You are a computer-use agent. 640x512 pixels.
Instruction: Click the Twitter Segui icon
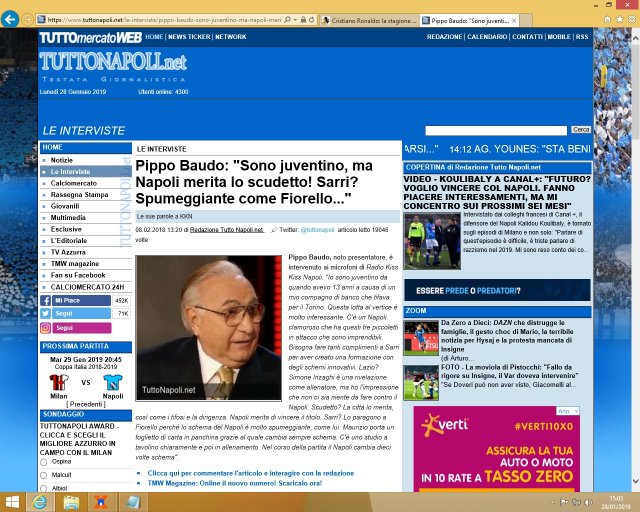tap(47, 313)
